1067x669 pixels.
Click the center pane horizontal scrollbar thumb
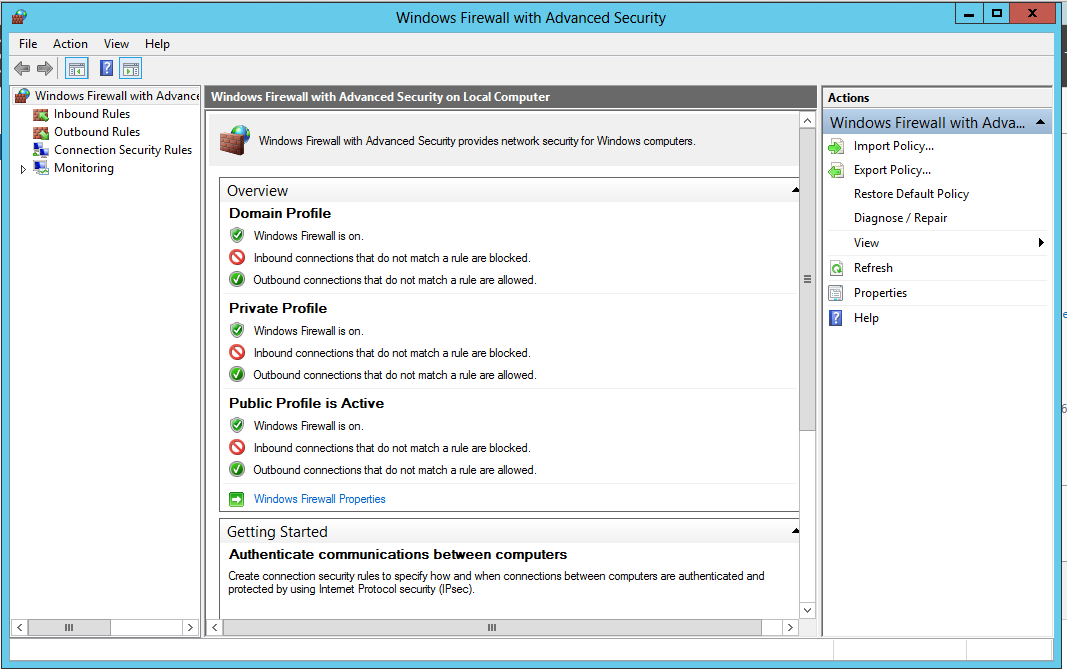[x=492, y=627]
